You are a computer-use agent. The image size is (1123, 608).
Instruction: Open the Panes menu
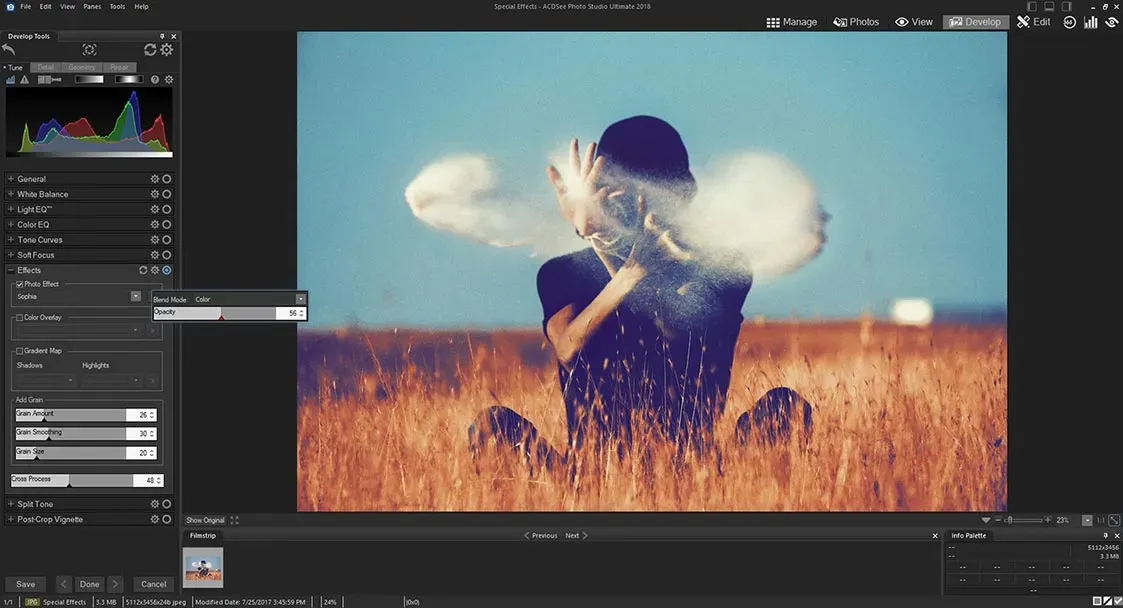(x=92, y=6)
